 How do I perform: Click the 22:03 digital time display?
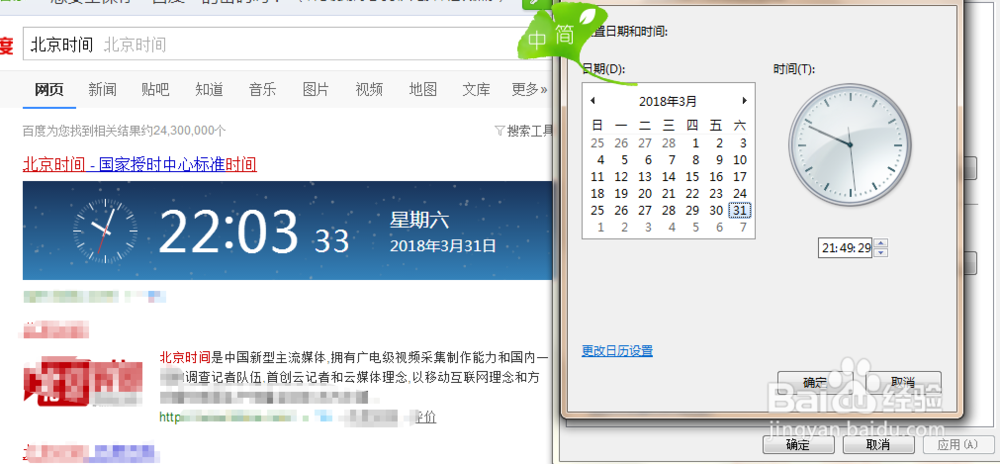[228, 231]
